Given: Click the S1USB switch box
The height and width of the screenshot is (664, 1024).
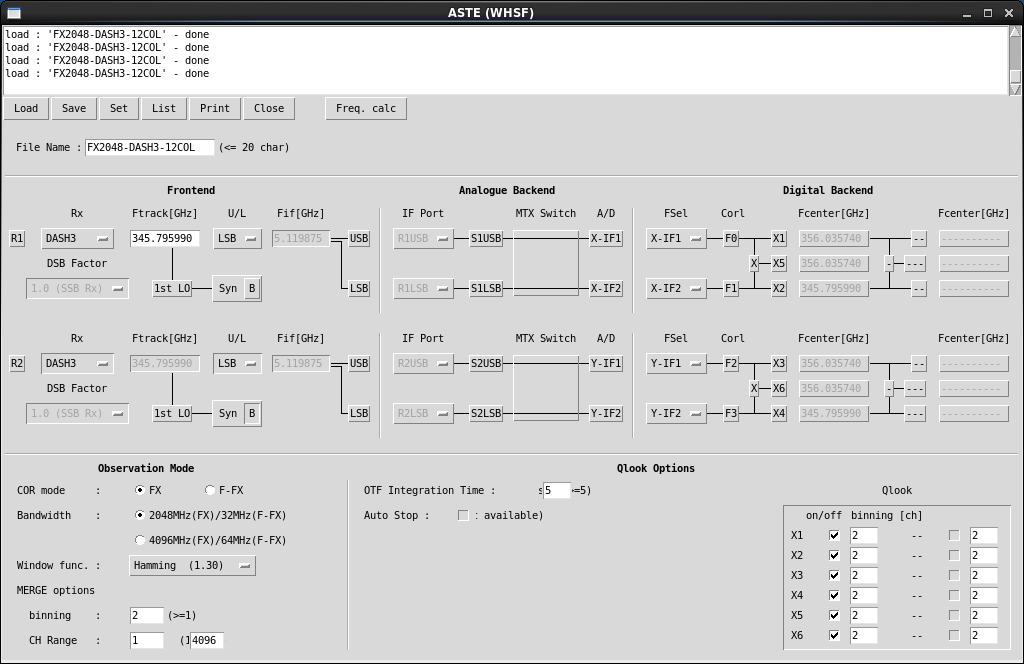Looking at the screenshot, I should click(x=487, y=238).
